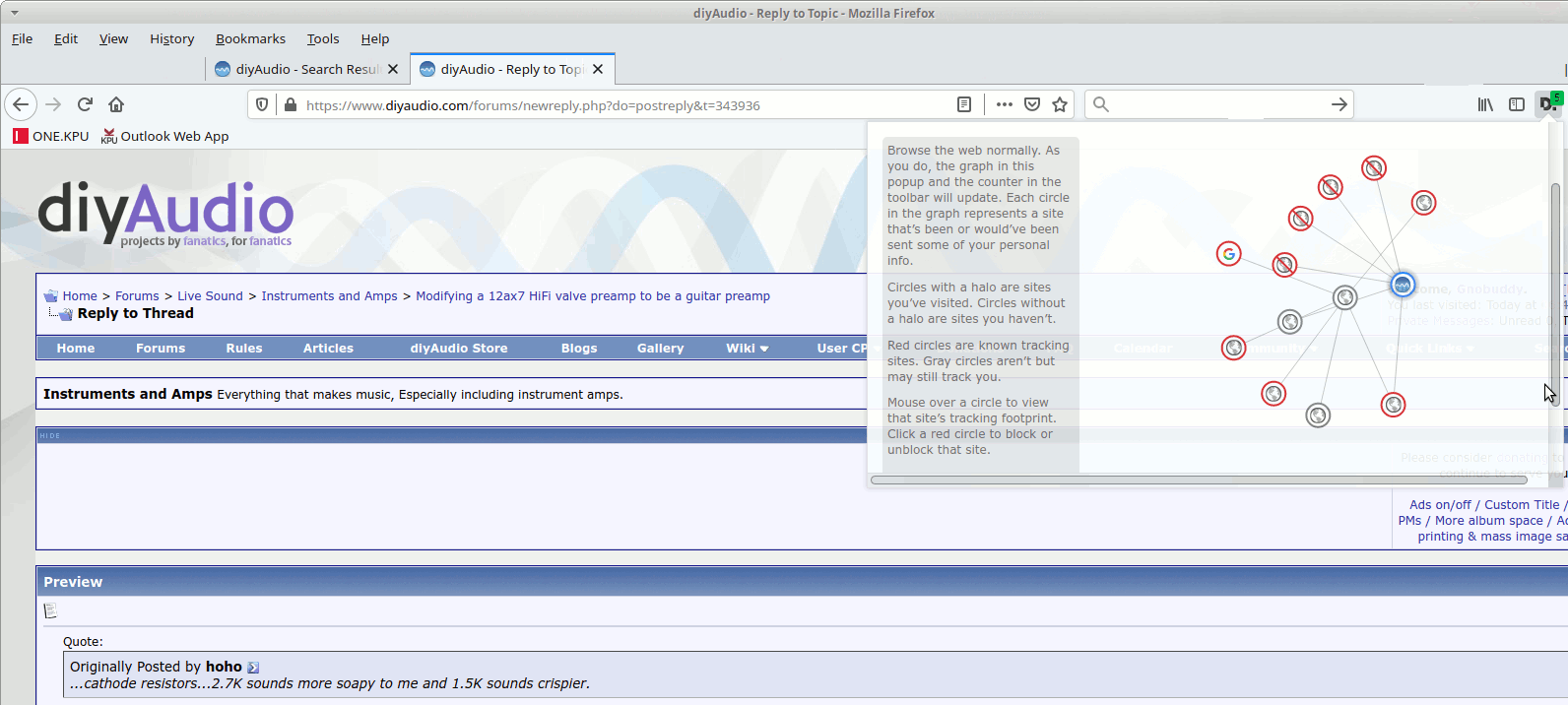Toggle the Disconnect extension icon
This screenshot has height=705, width=1568.
(x=1548, y=103)
